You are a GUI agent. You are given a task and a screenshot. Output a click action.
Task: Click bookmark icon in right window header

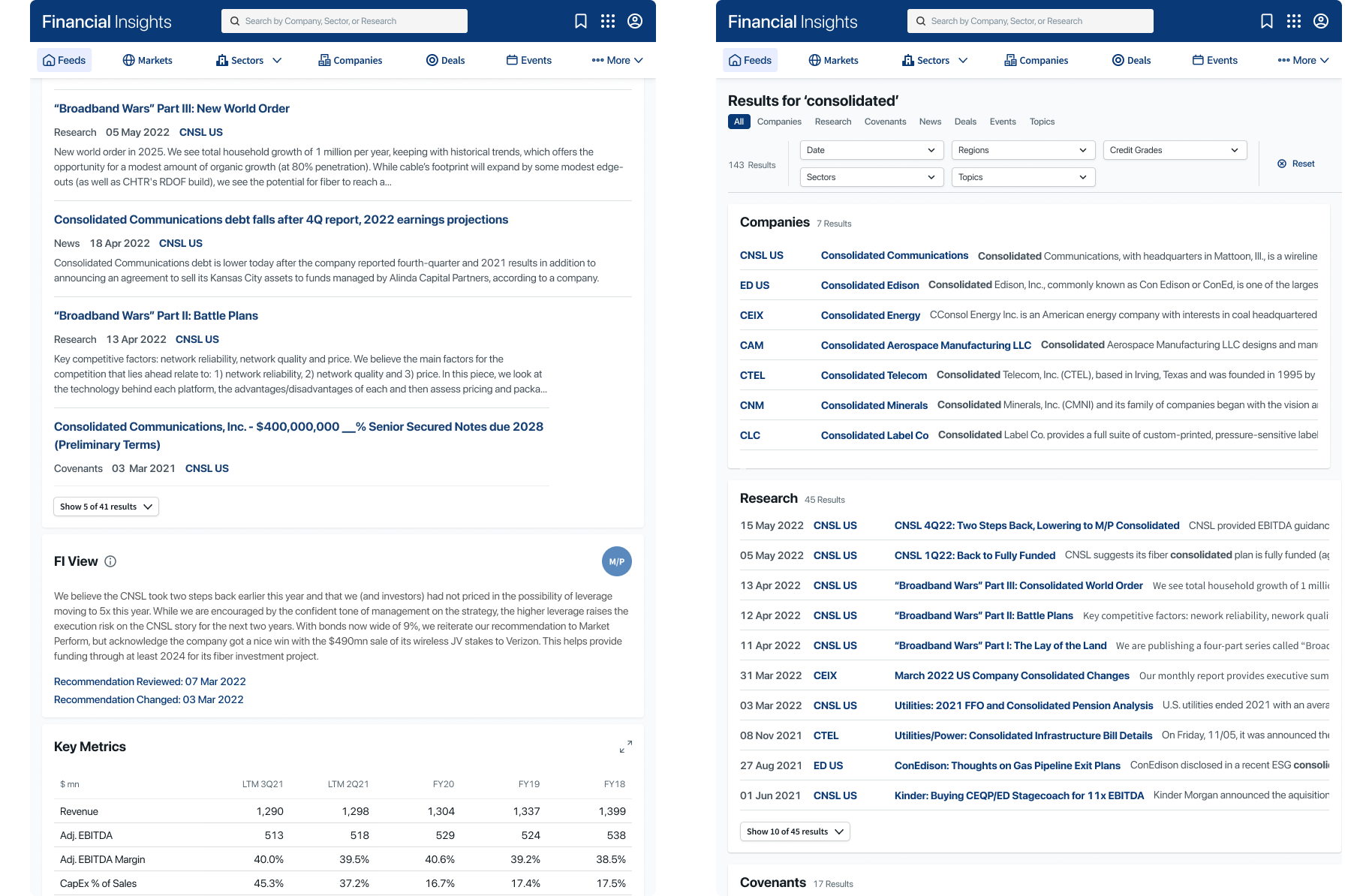(1267, 21)
